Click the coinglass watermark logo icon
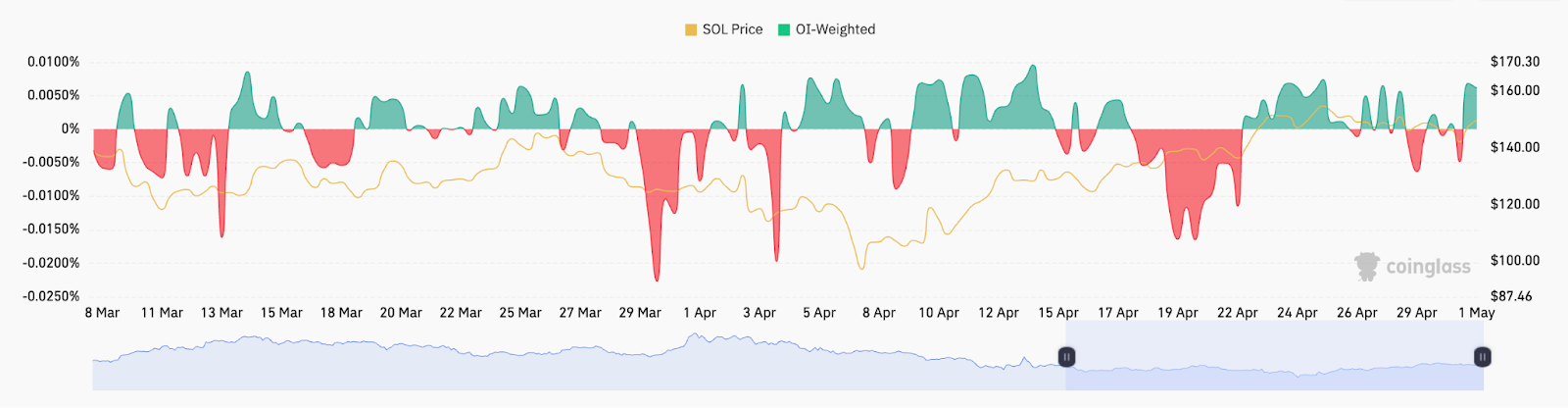Image resolution: width=1568 pixels, height=408 pixels. (x=1366, y=267)
